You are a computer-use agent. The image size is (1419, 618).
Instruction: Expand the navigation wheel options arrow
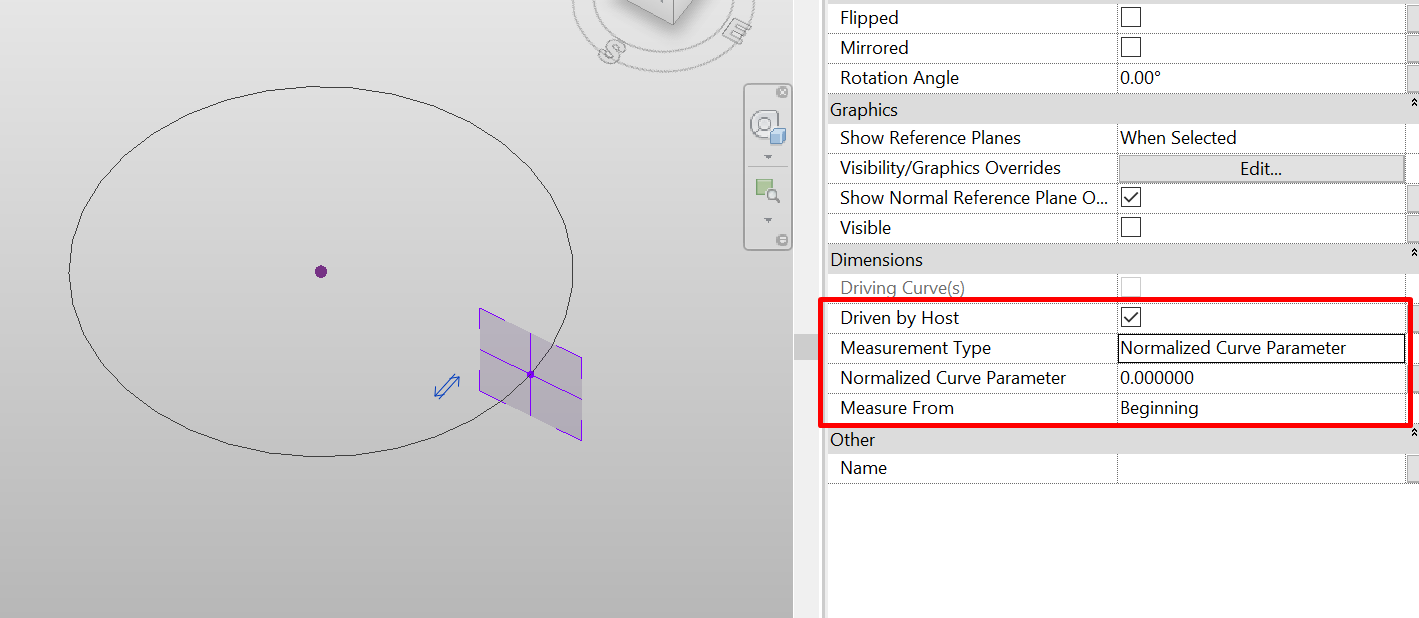(768, 158)
